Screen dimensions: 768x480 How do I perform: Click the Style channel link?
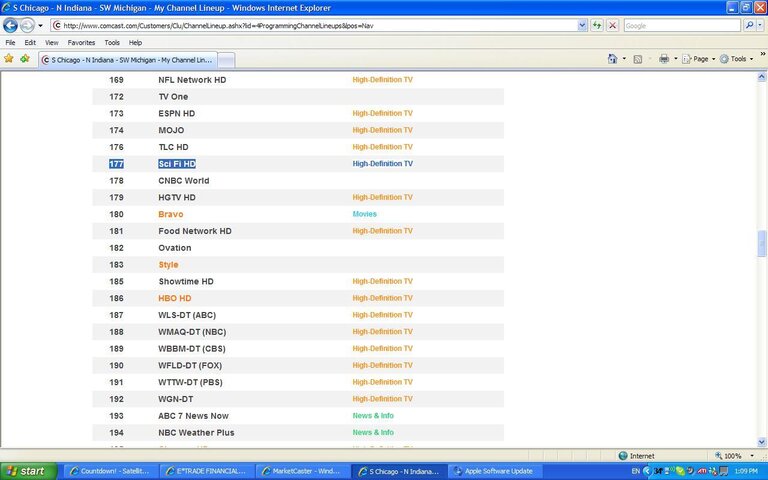click(x=168, y=264)
